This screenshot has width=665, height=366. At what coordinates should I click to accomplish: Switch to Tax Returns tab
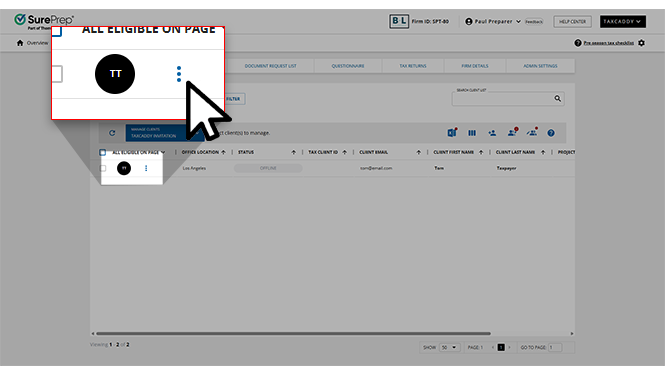413,66
